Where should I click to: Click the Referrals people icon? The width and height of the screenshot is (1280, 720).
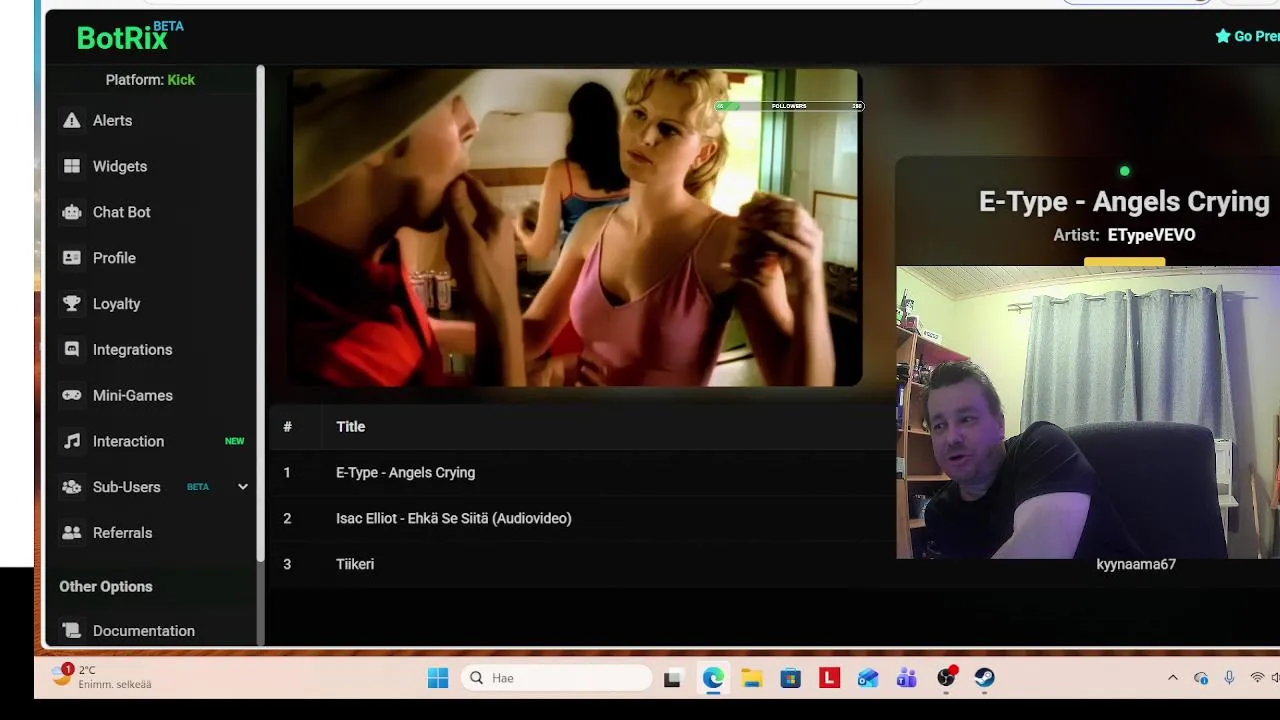[71, 533]
